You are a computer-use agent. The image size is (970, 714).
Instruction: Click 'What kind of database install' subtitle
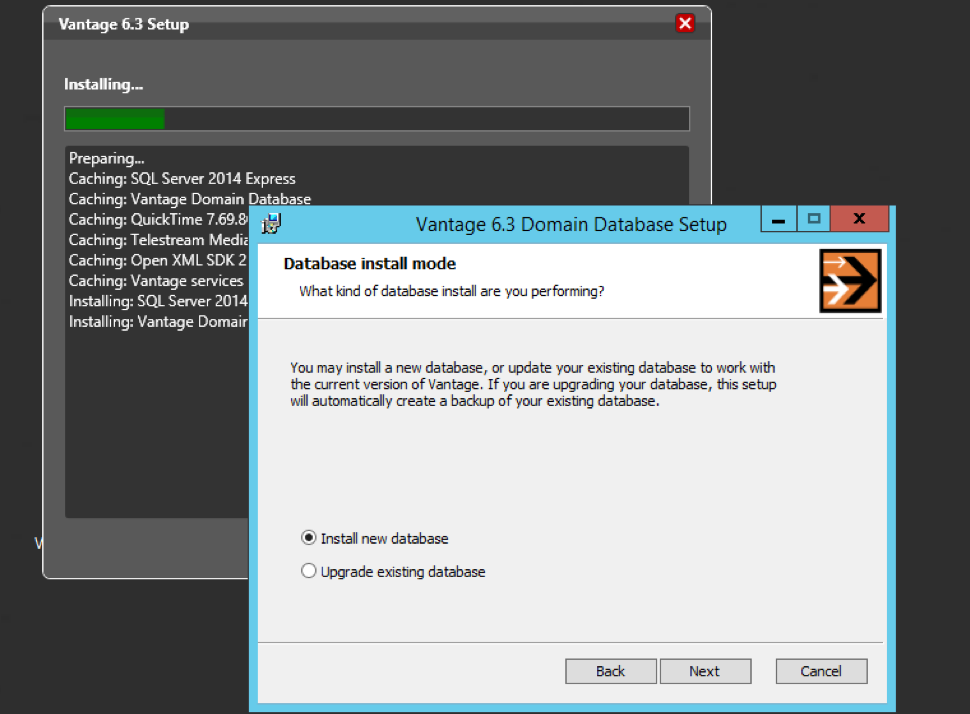point(452,291)
